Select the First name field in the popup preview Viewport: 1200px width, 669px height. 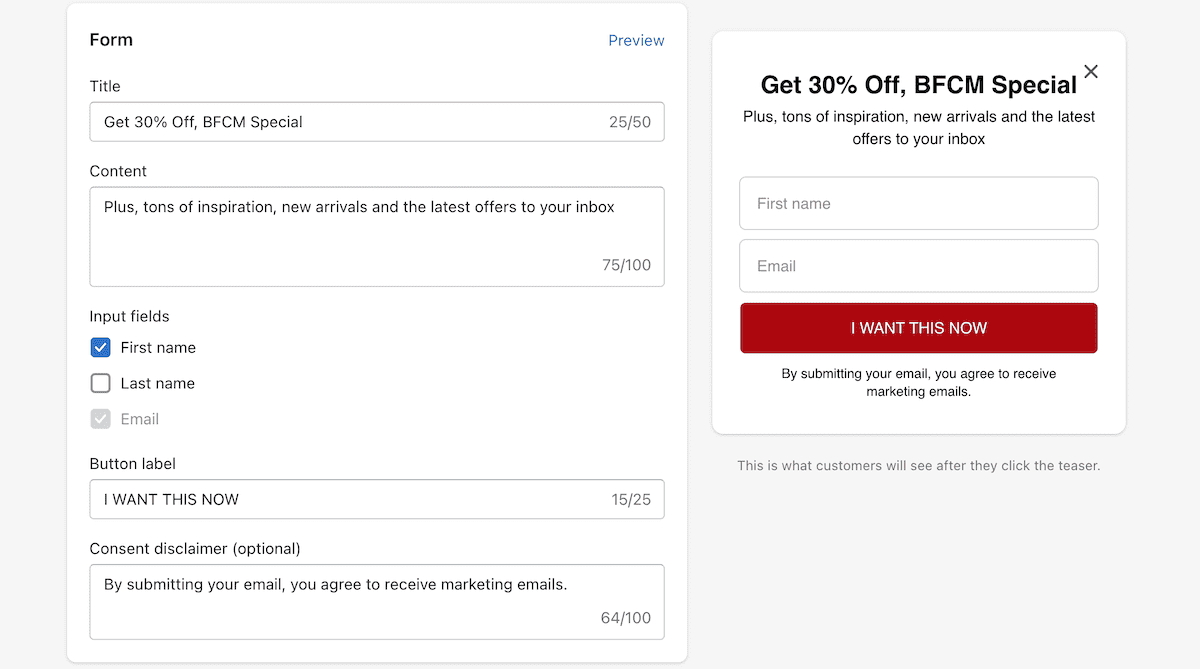[x=918, y=203]
